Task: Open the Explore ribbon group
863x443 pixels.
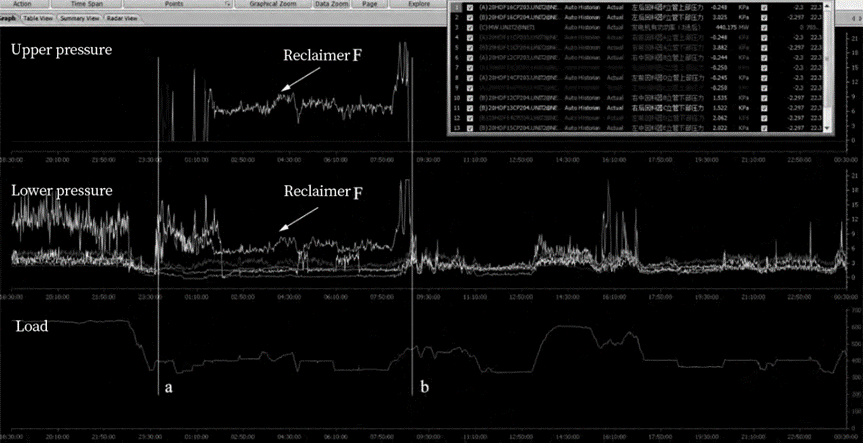Action: tap(419, 3)
